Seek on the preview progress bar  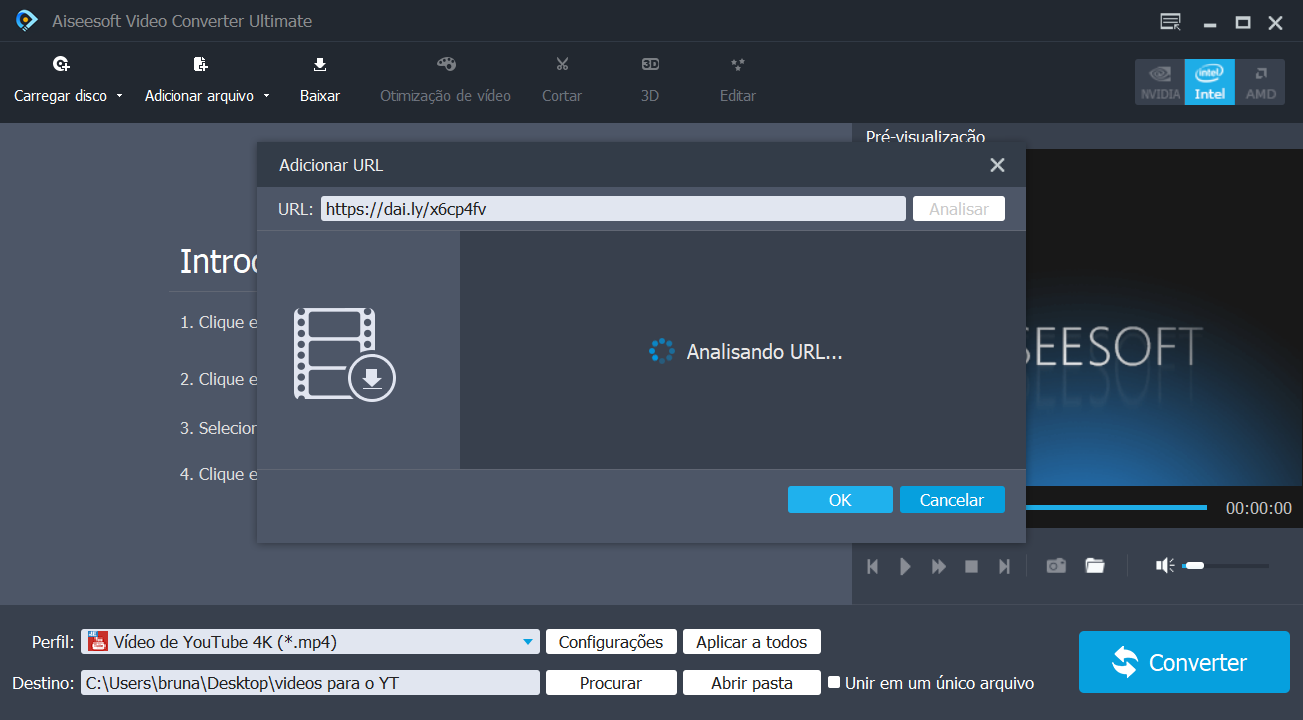tap(1115, 508)
